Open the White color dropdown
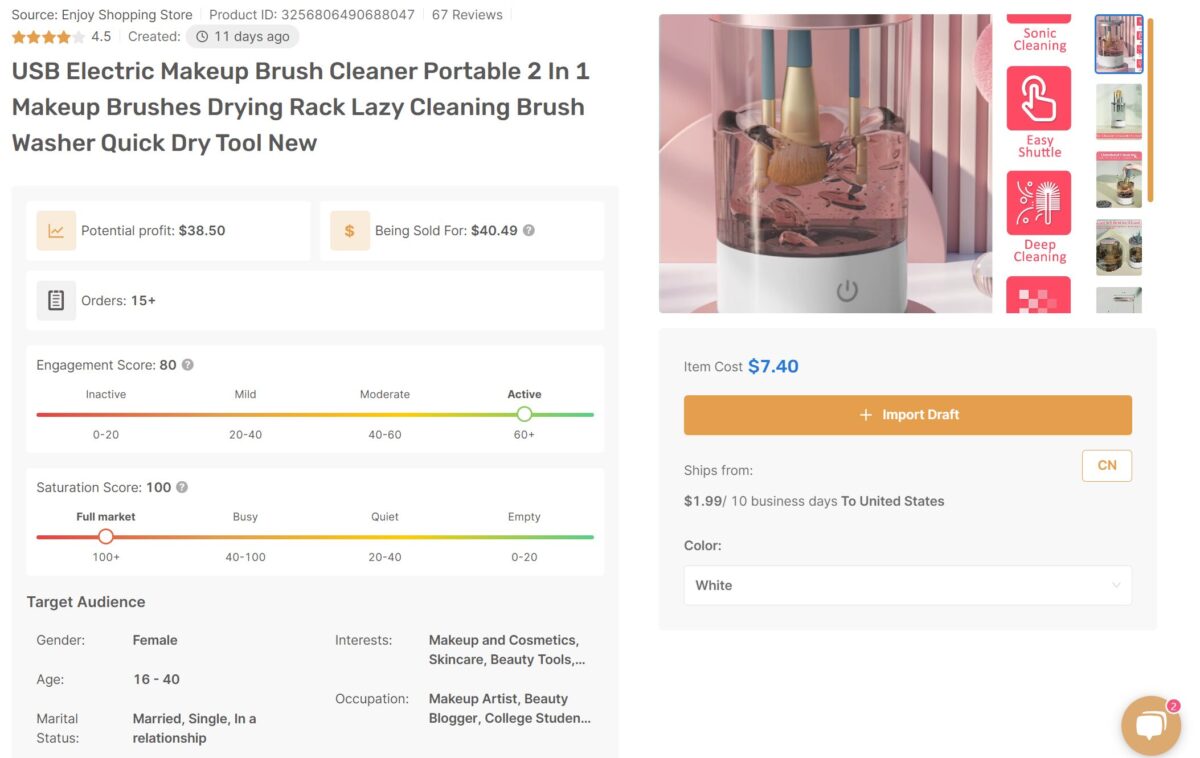 [906, 585]
